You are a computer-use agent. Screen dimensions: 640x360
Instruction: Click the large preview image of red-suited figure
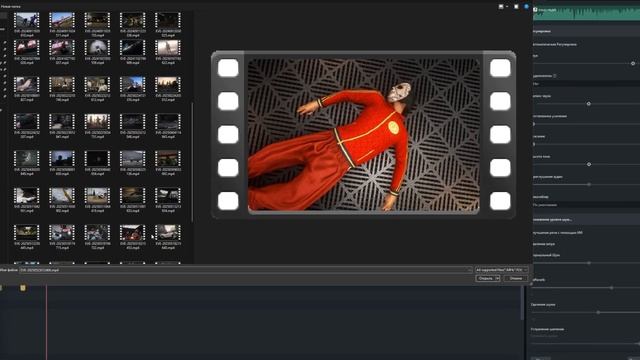pyautogui.click(x=363, y=134)
